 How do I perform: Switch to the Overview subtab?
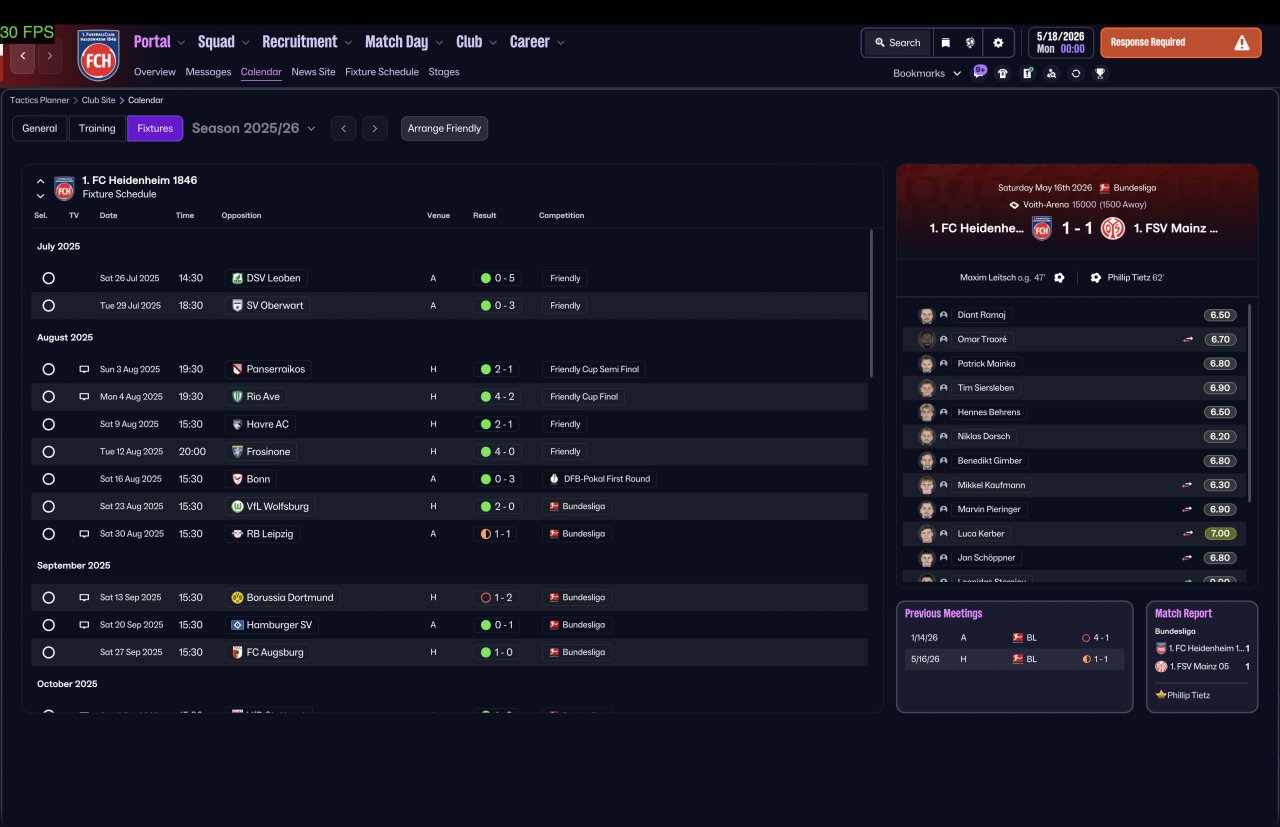coord(154,72)
